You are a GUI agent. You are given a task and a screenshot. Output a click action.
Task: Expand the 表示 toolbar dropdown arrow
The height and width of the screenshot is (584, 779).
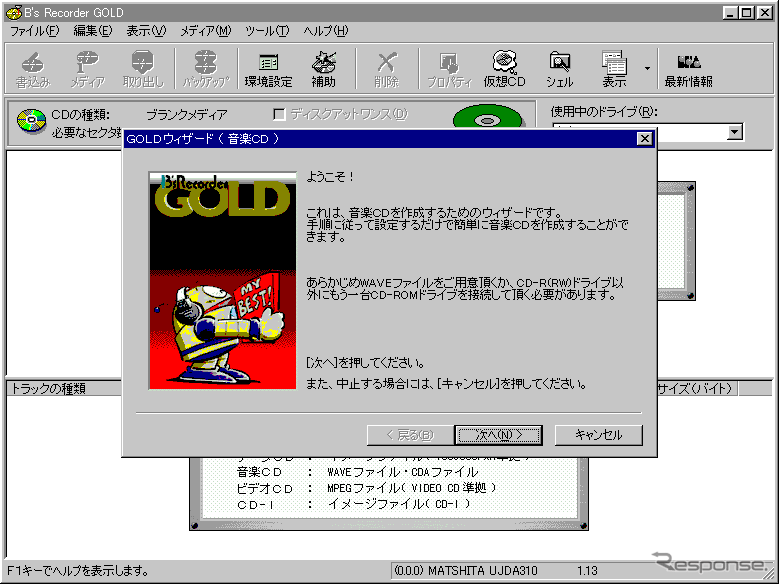coord(647,69)
